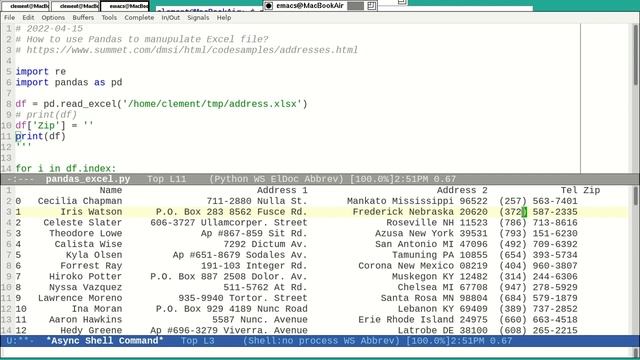Place cursor on 'import pandas as pd' line

[69, 82]
